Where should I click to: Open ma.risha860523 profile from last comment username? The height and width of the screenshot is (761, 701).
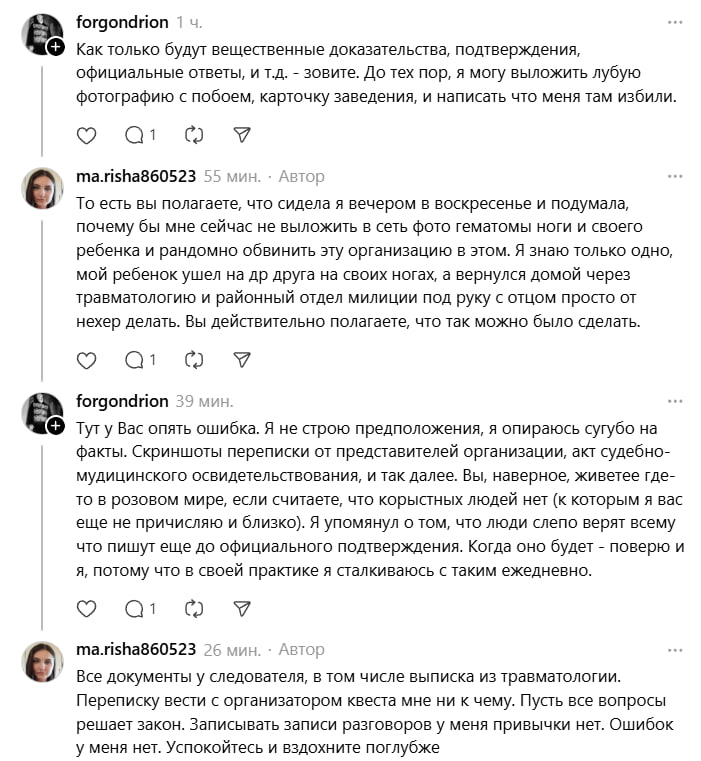tap(136, 650)
